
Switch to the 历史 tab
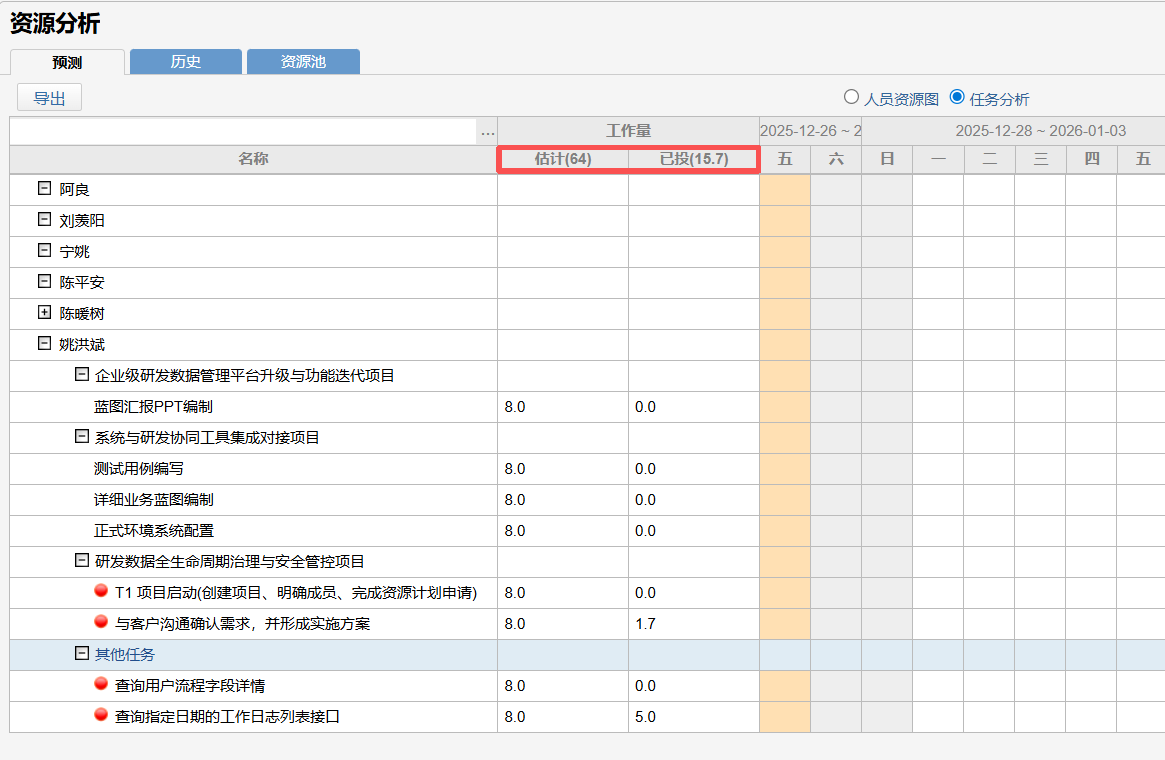pyautogui.click(x=186, y=62)
